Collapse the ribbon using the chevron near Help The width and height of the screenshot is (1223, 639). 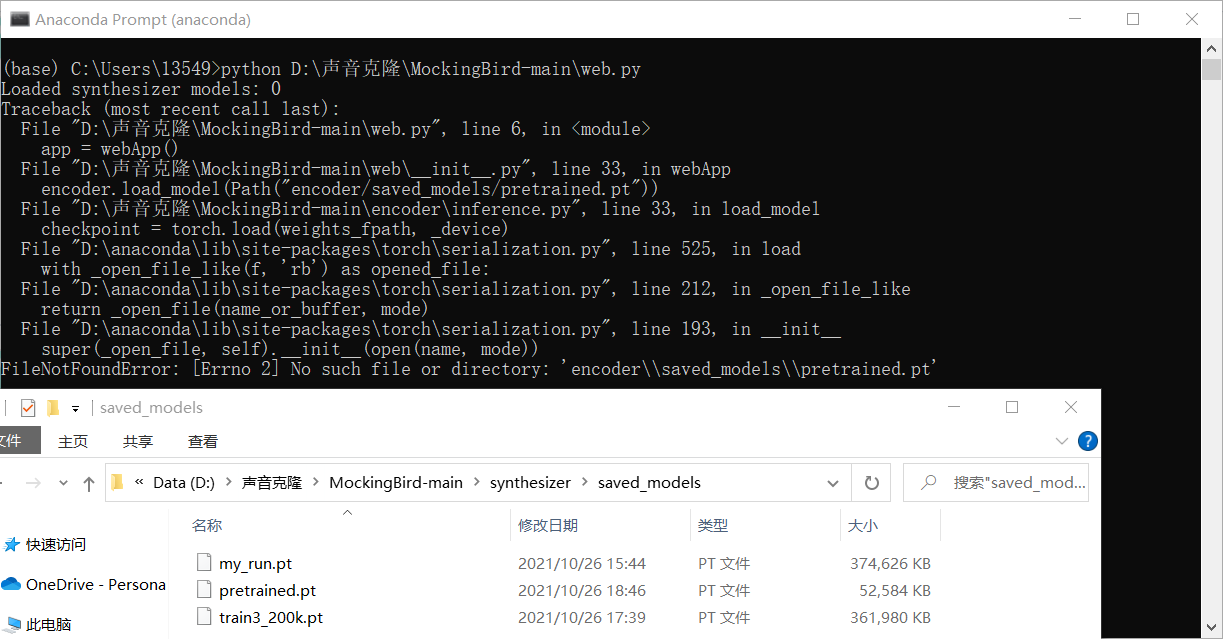click(1062, 440)
